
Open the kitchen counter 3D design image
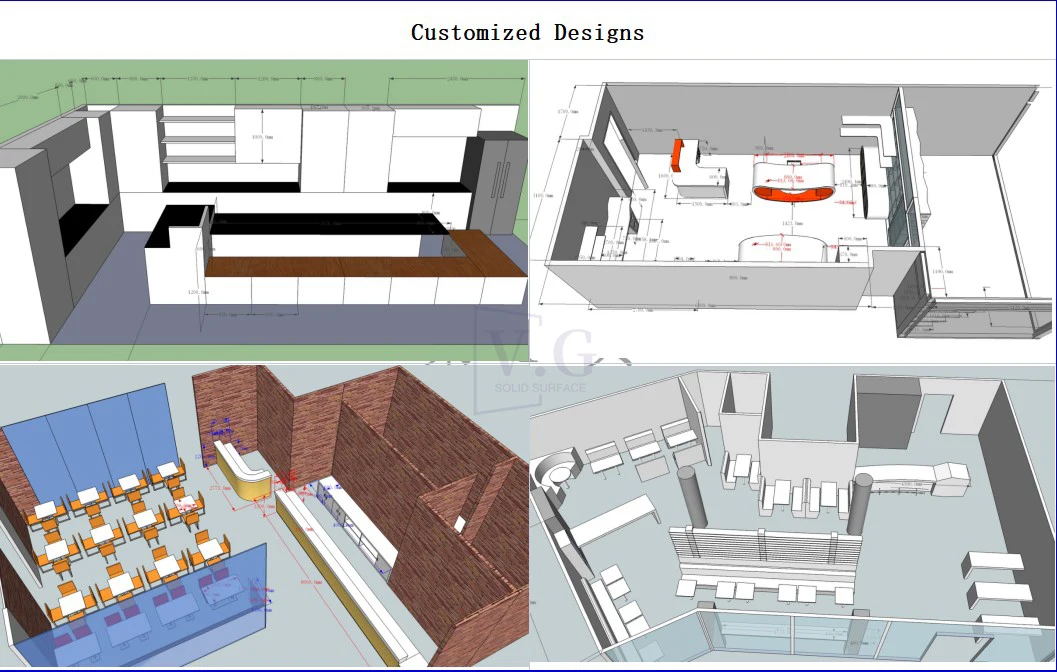coord(264,210)
